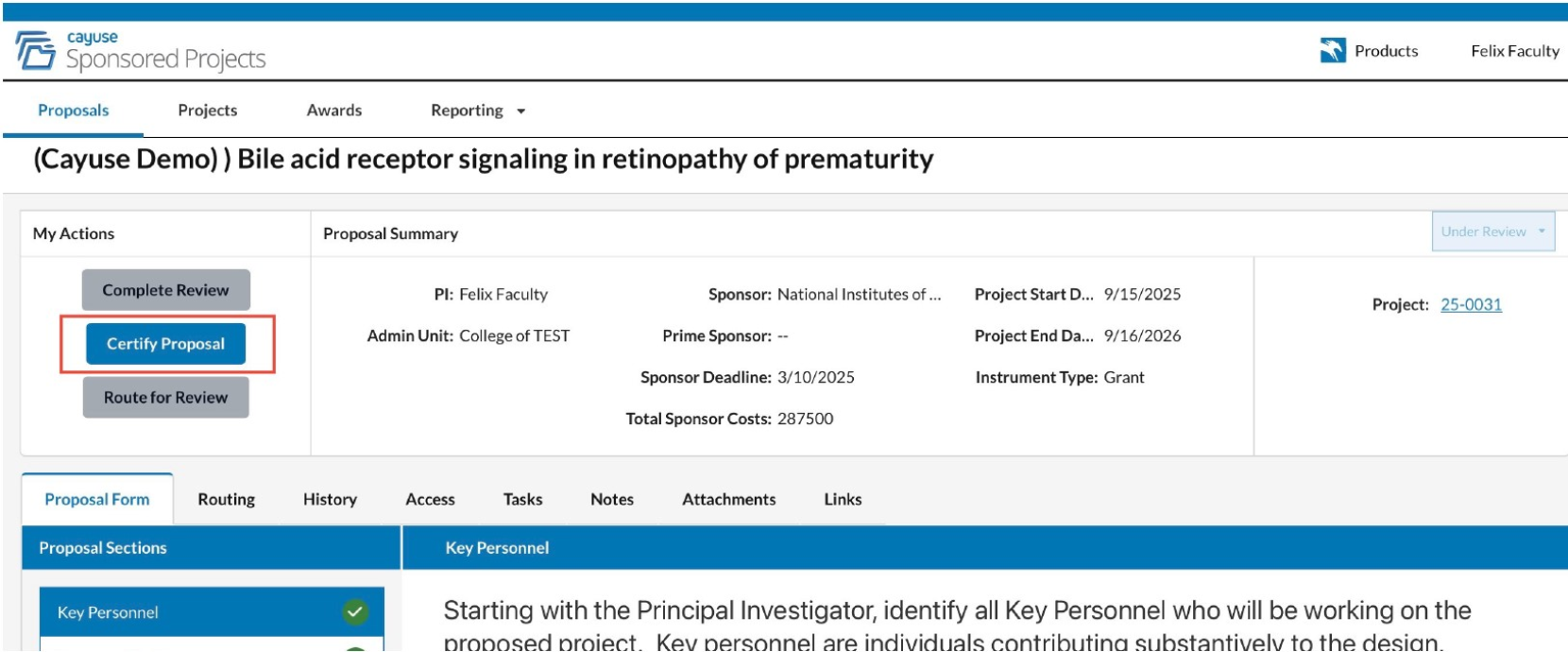1568x652 pixels.
Task: Open the Awards navigation item
Action: [334, 111]
